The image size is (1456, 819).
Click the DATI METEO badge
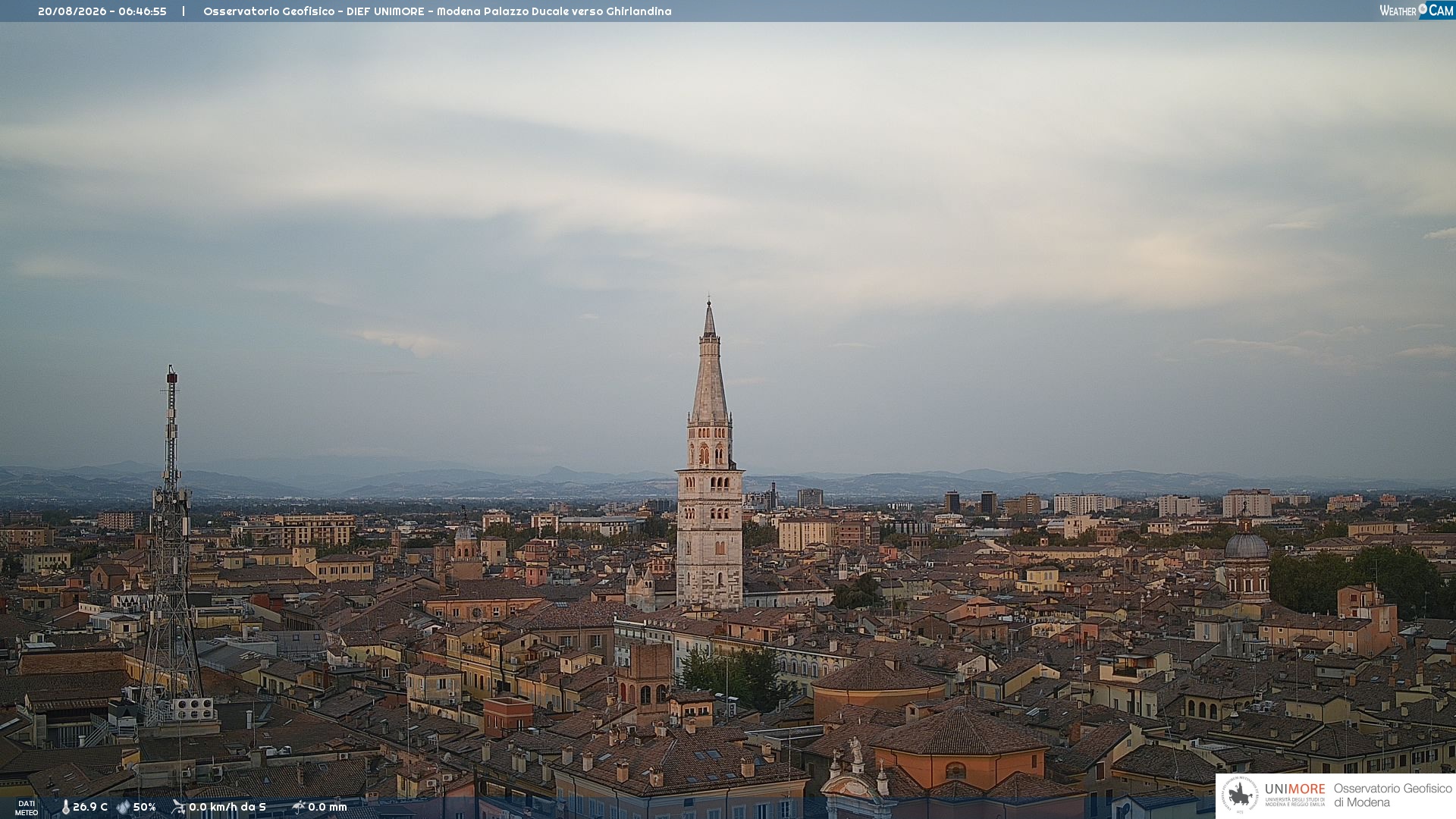27,808
